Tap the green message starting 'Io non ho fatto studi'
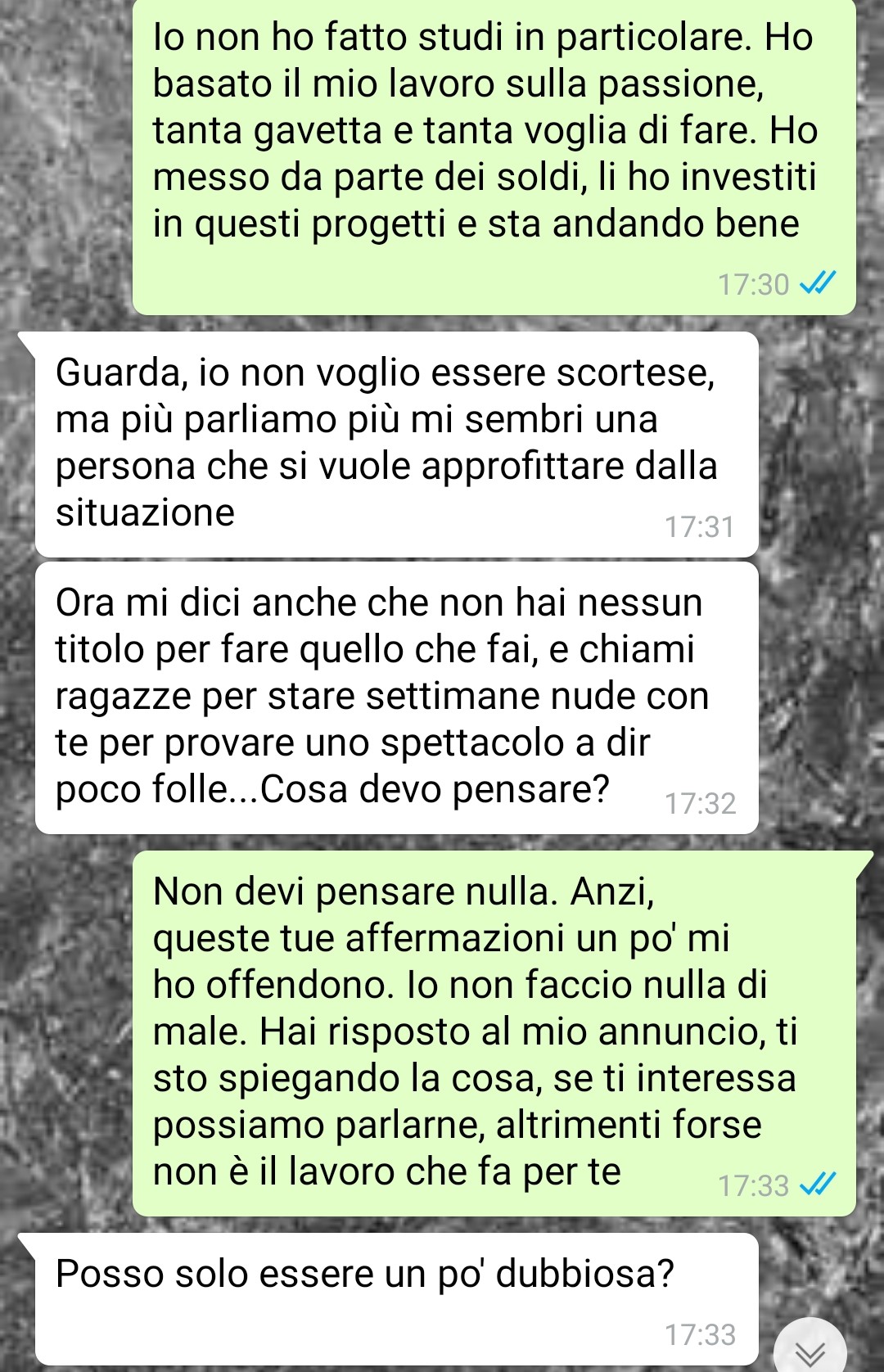This screenshot has height=1372, width=884. (494, 156)
